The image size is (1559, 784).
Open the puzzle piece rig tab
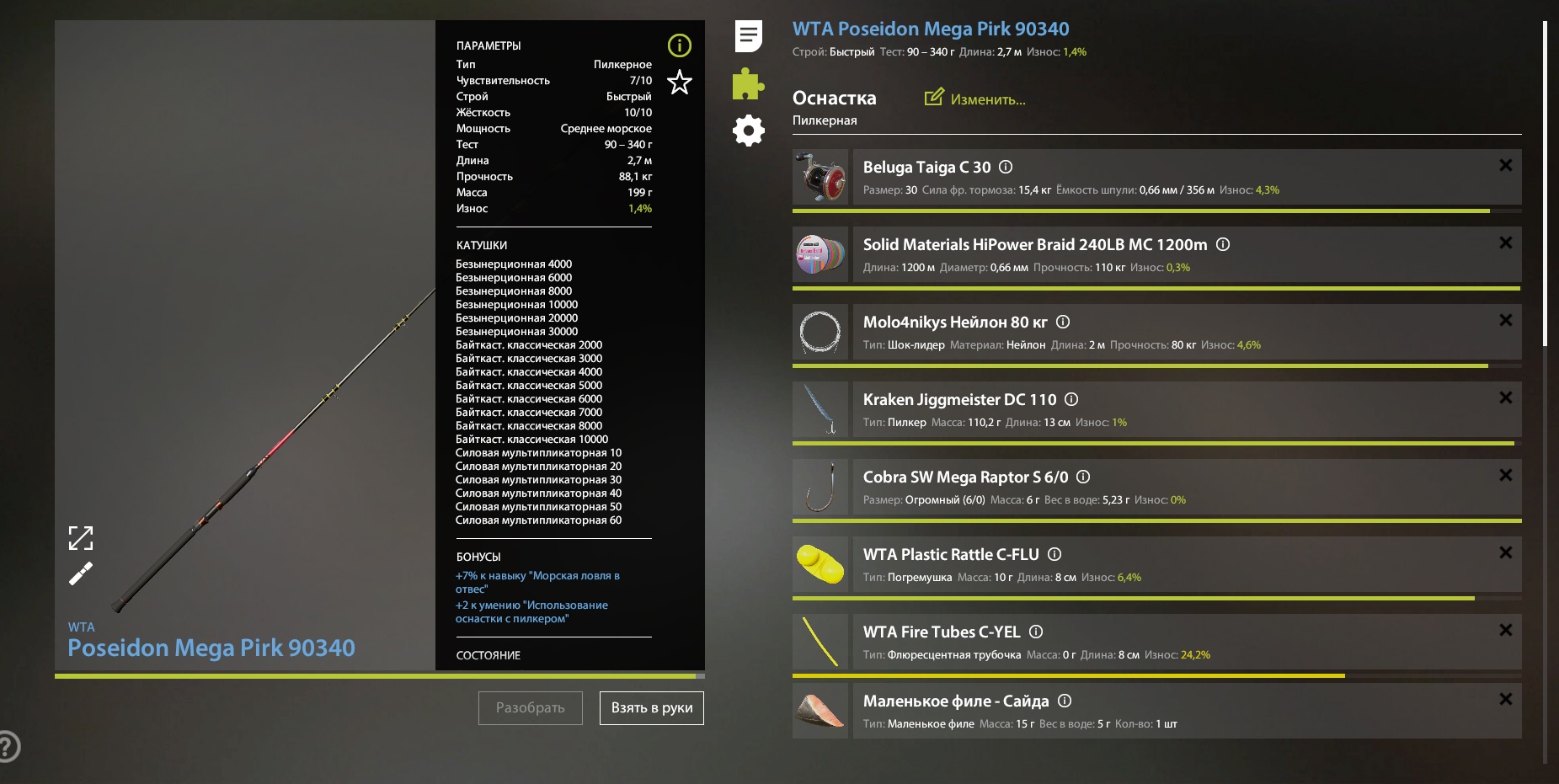point(748,83)
